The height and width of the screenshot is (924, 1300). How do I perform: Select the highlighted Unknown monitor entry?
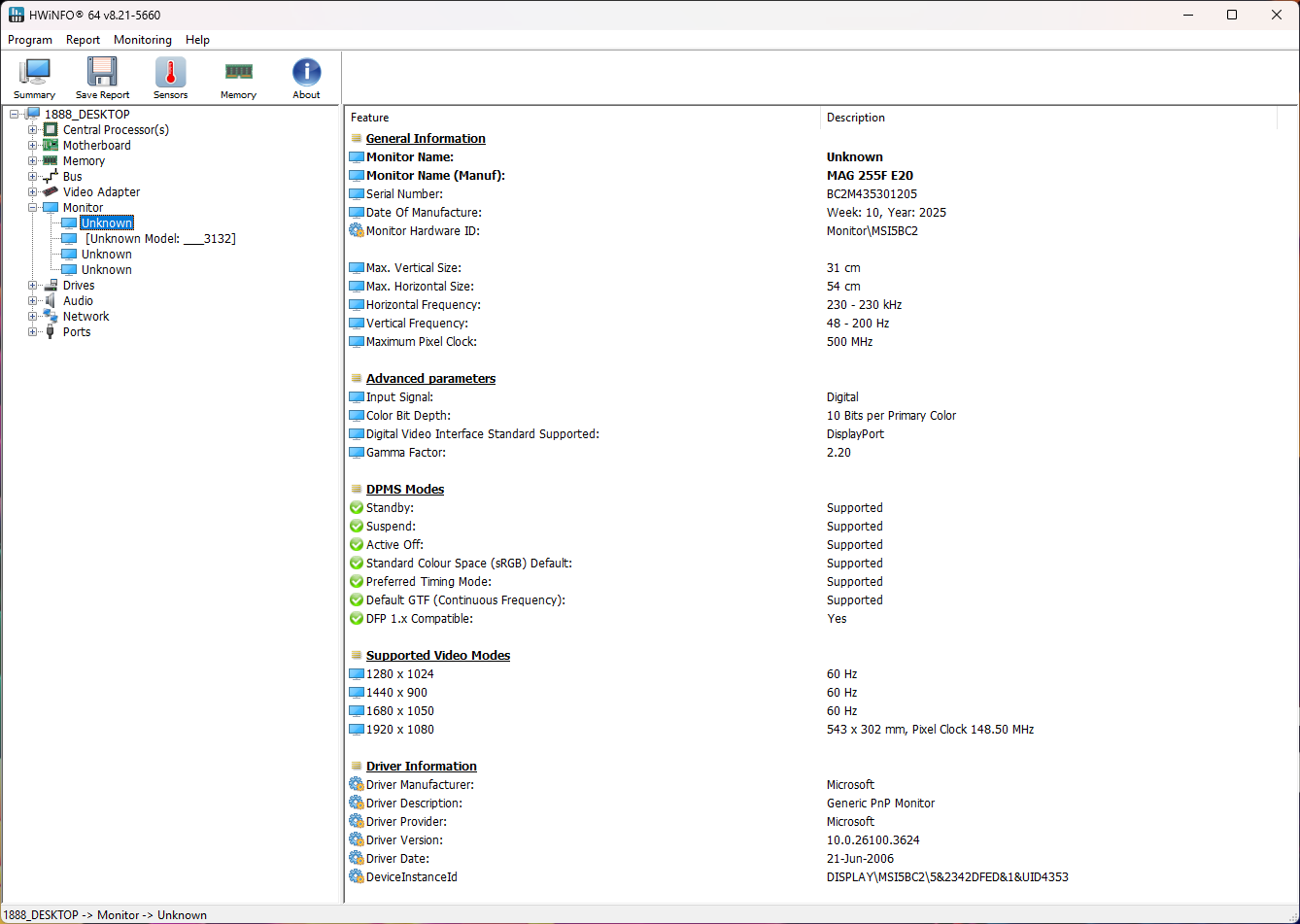pos(107,223)
